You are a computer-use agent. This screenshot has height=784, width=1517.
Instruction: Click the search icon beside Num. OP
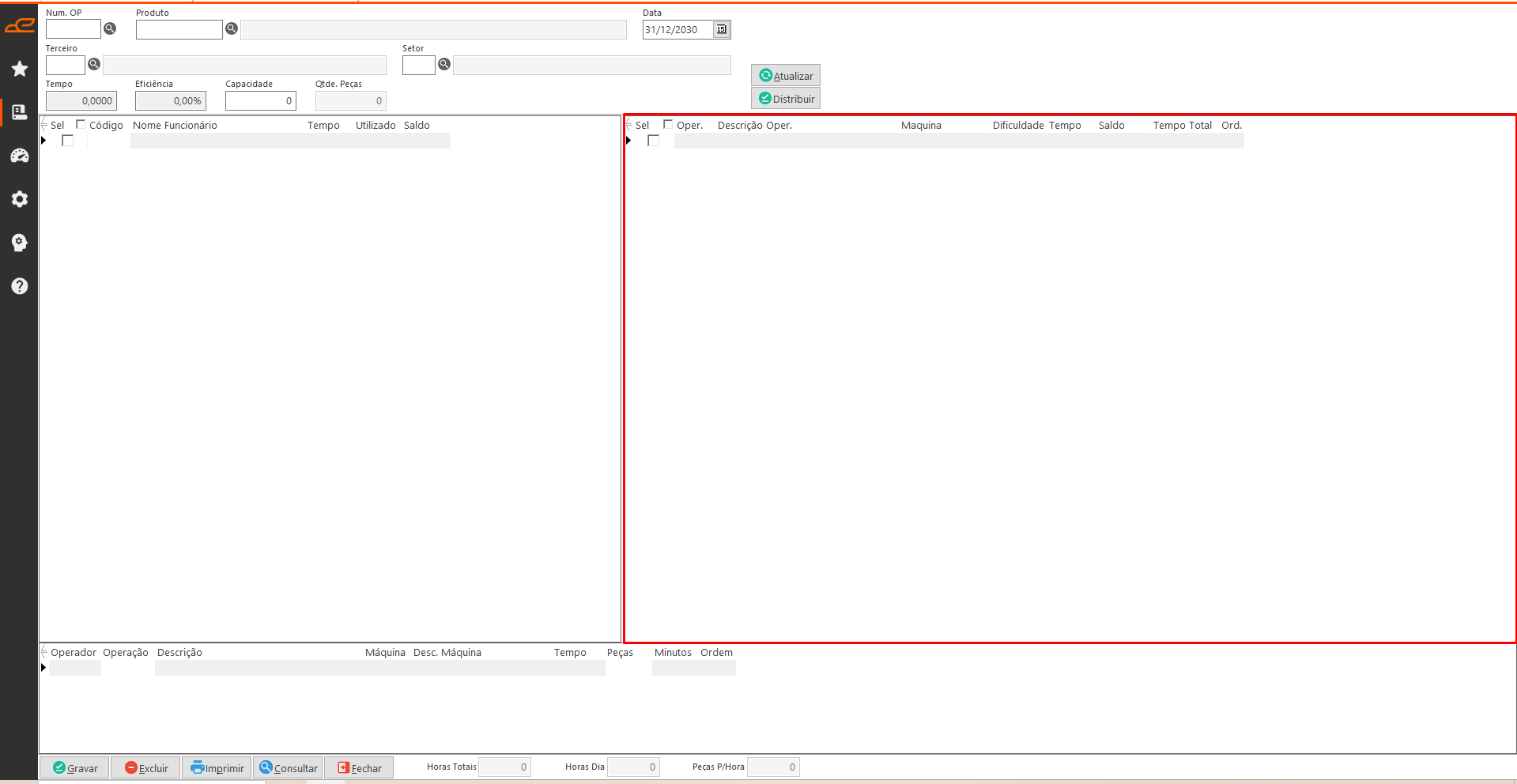pyautogui.click(x=111, y=28)
